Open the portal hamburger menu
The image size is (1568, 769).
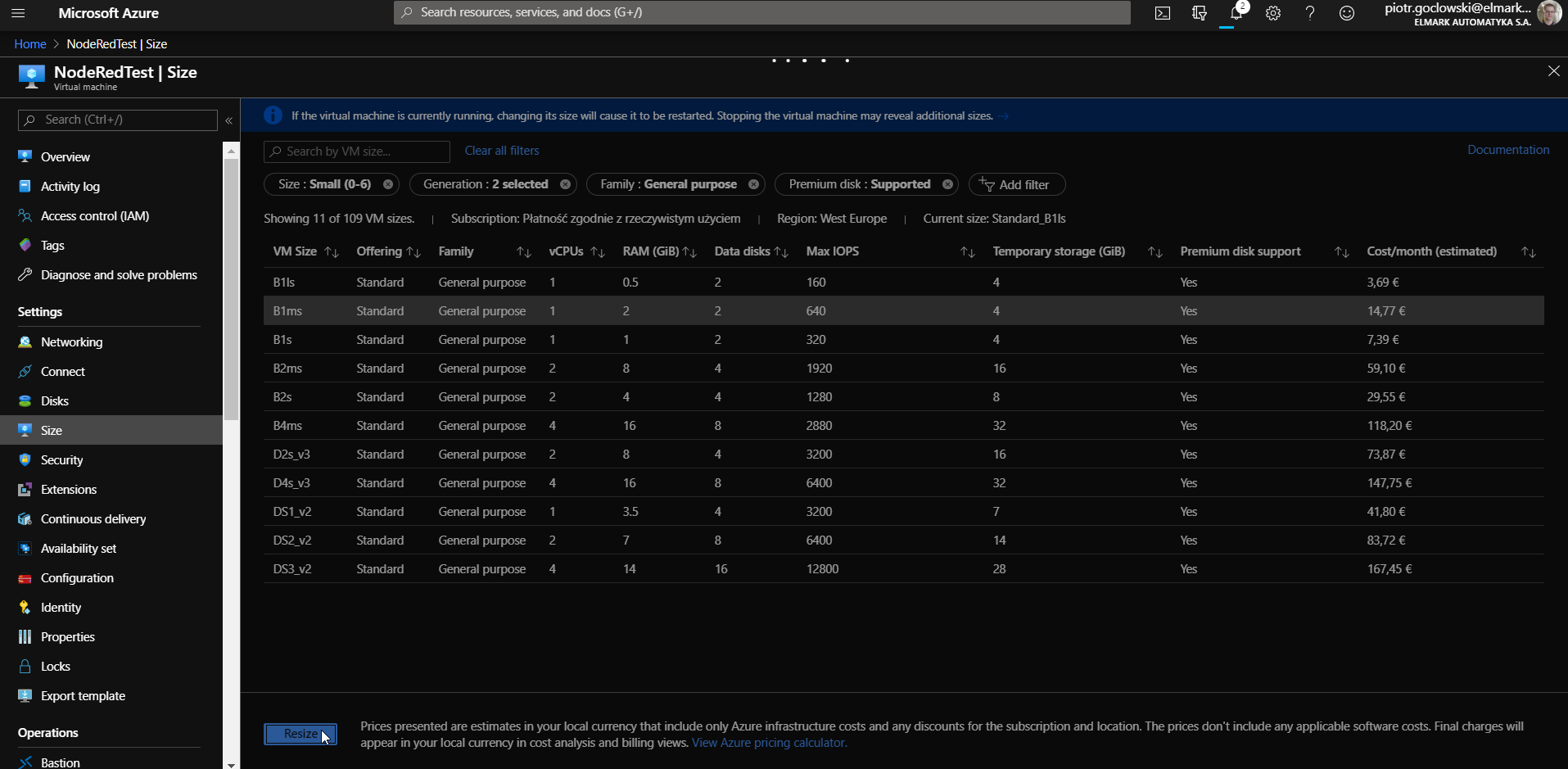click(18, 13)
